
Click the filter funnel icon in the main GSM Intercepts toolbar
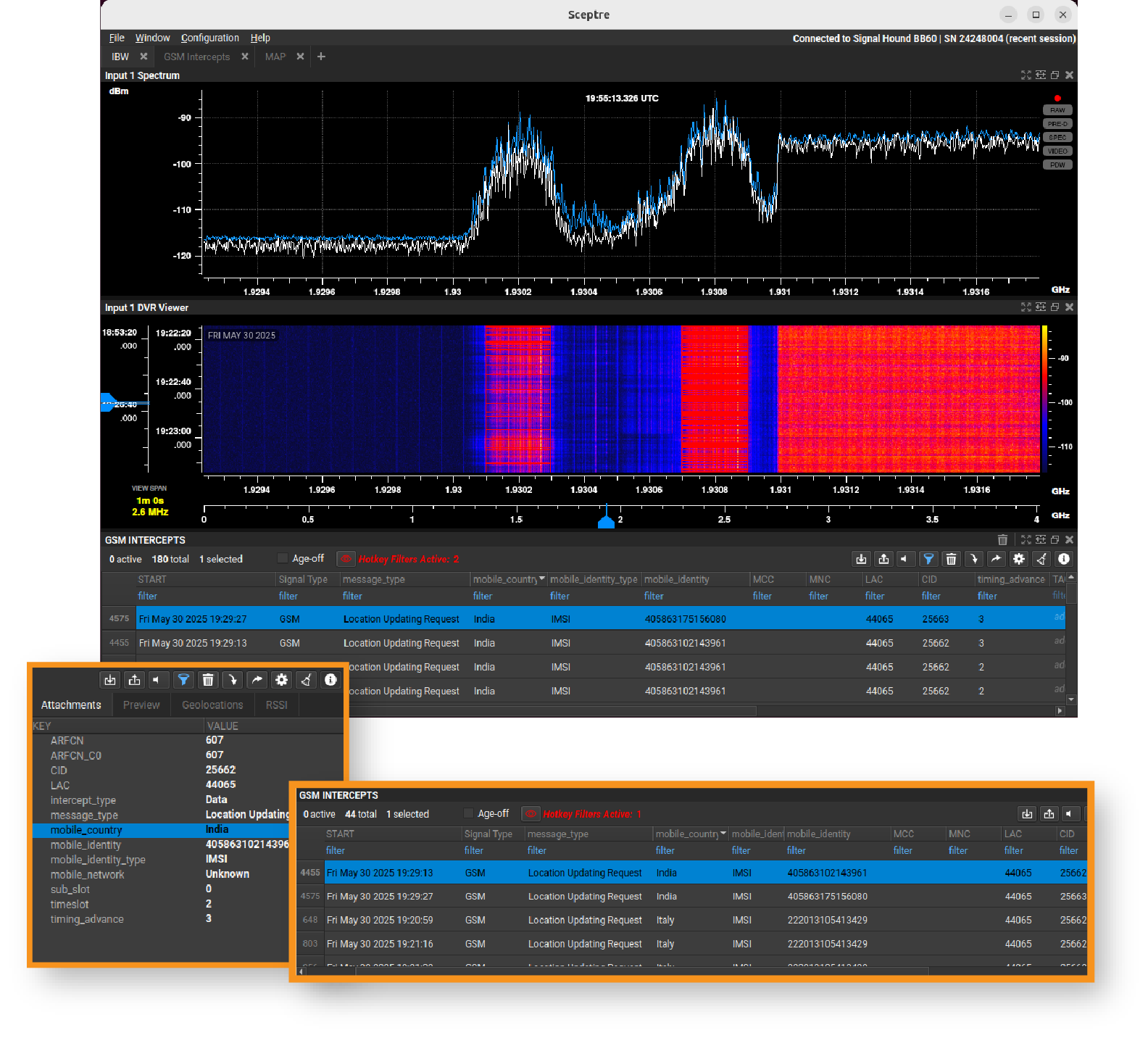(928, 559)
